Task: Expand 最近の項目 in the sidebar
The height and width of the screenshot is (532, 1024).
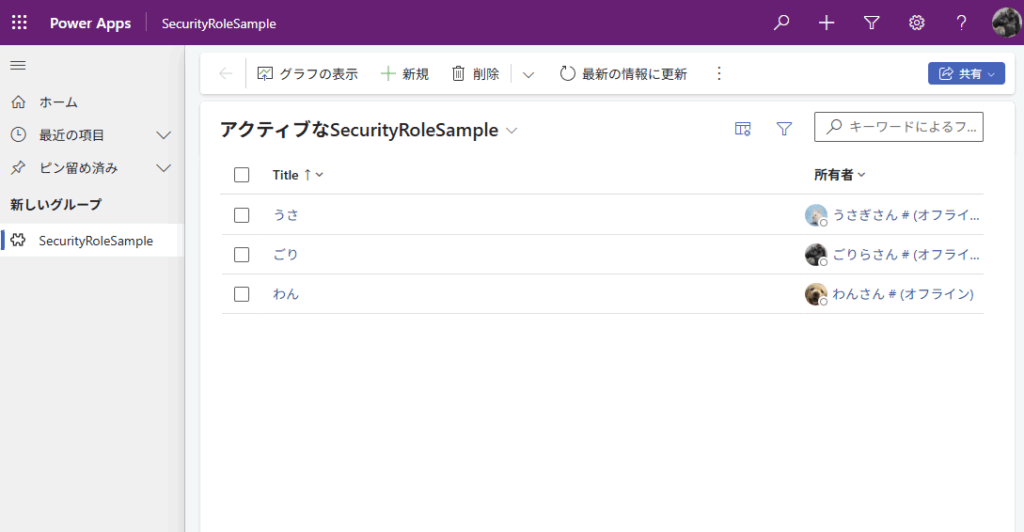Action: tap(164, 135)
